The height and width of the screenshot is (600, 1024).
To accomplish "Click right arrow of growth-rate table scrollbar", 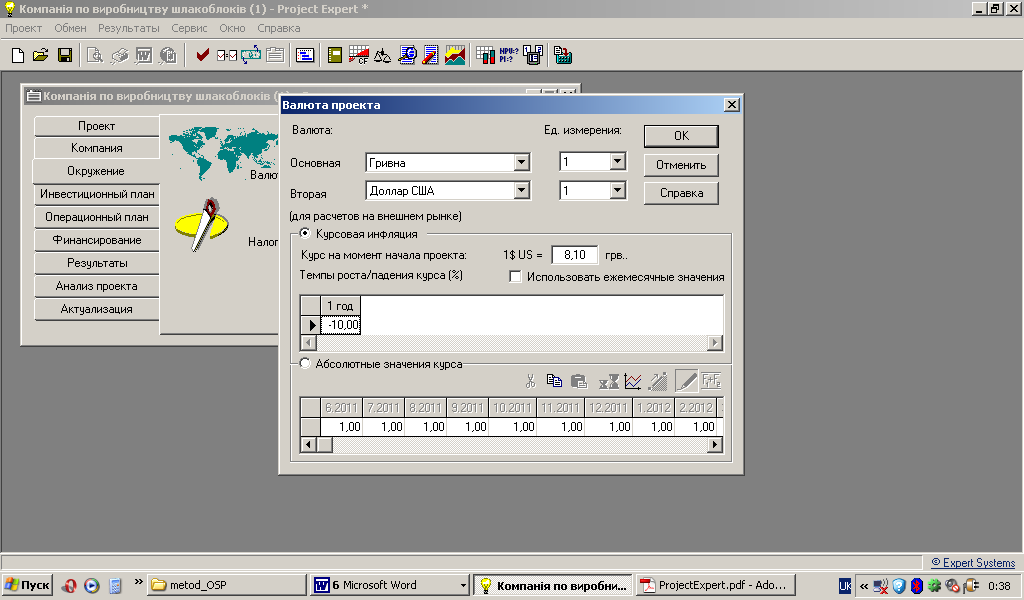I will click(x=715, y=342).
